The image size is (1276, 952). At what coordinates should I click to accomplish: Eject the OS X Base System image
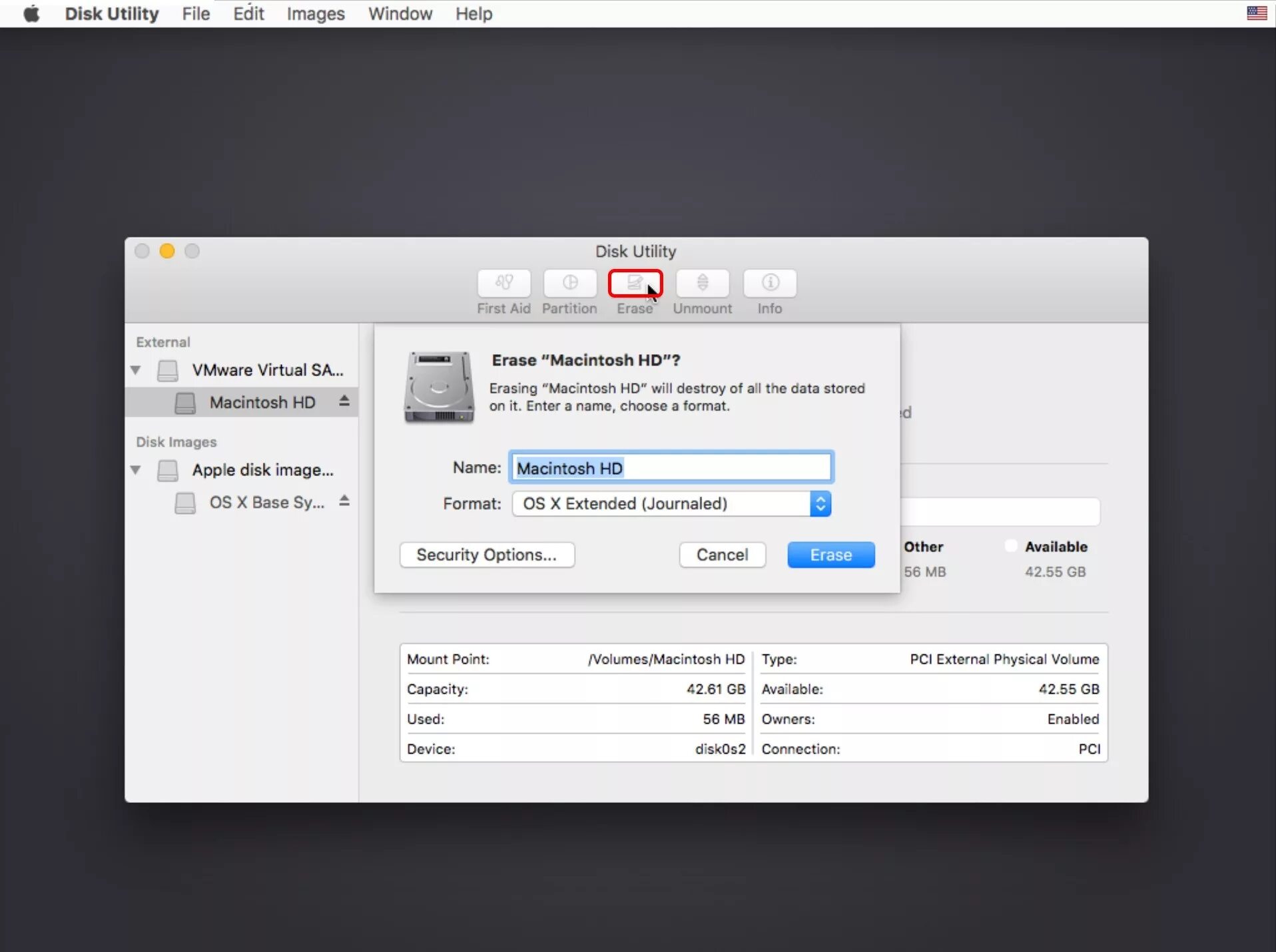[x=344, y=501]
